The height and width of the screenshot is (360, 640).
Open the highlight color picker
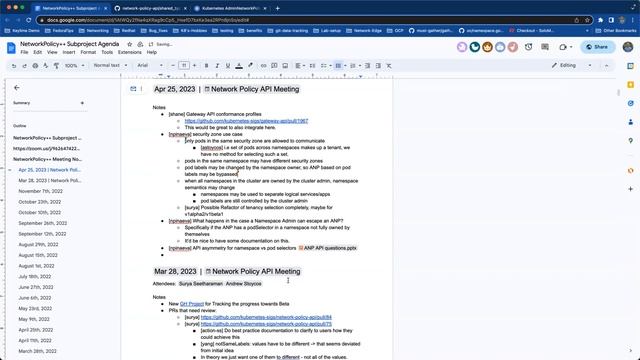coord(250,66)
